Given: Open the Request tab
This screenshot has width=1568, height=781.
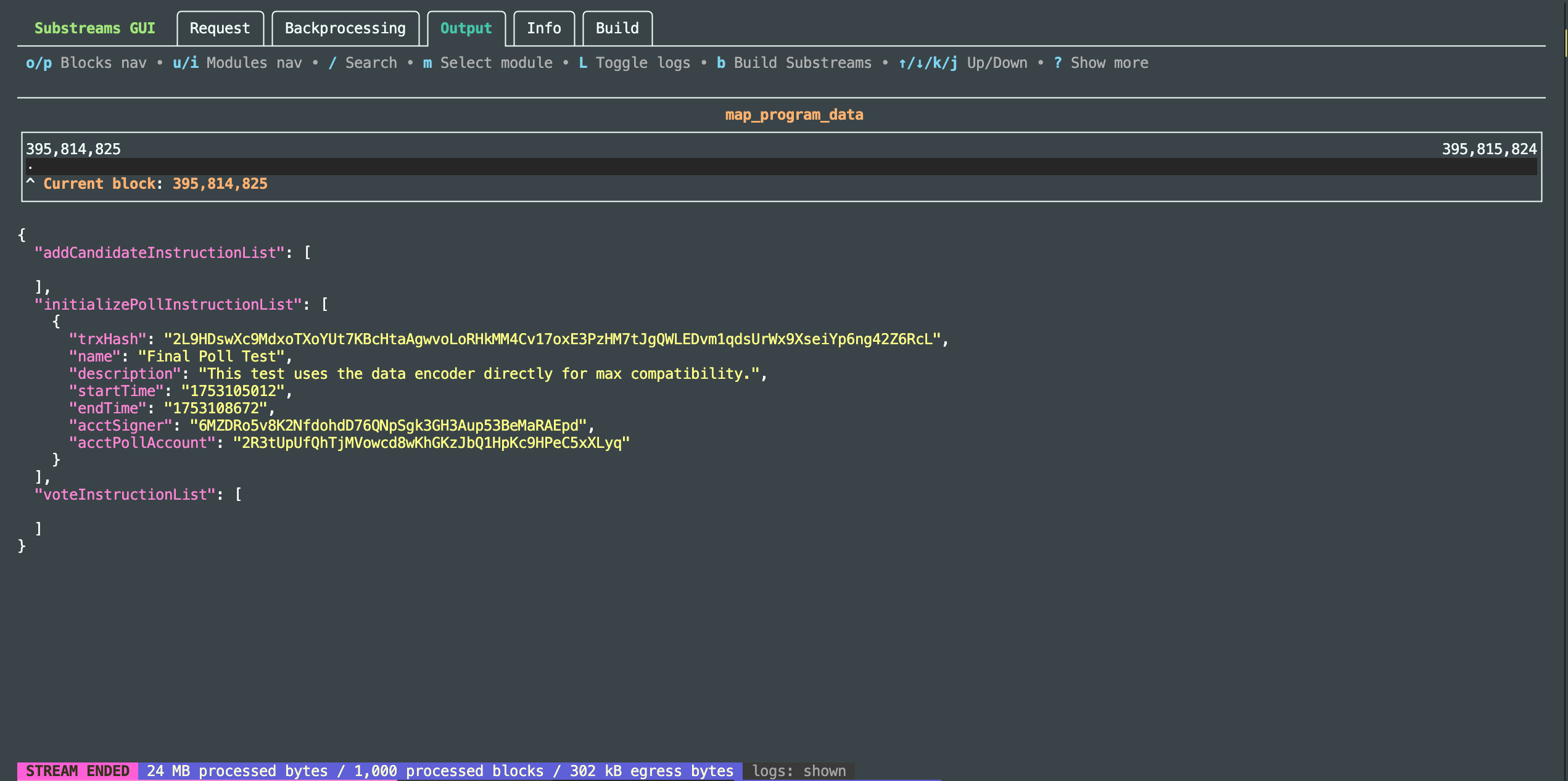Looking at the screenshot, I should (x=220, y=28).
